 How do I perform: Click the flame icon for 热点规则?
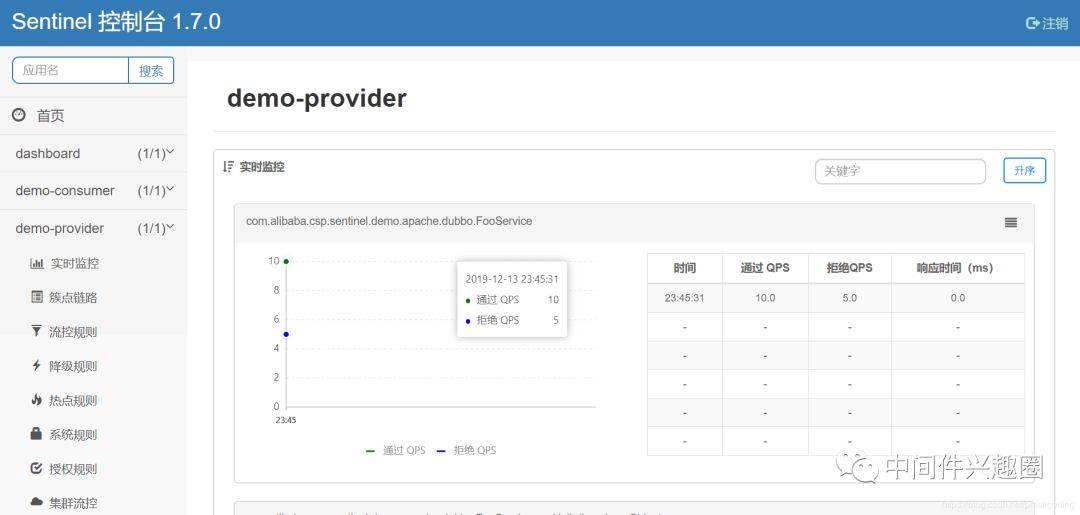pyautogui.click(x=37, y=400)
